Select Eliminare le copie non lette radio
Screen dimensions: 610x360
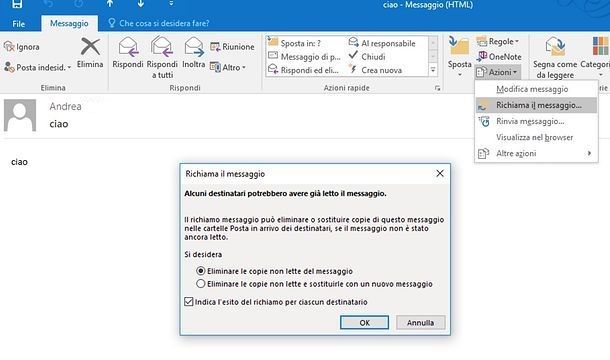[201, 271]
